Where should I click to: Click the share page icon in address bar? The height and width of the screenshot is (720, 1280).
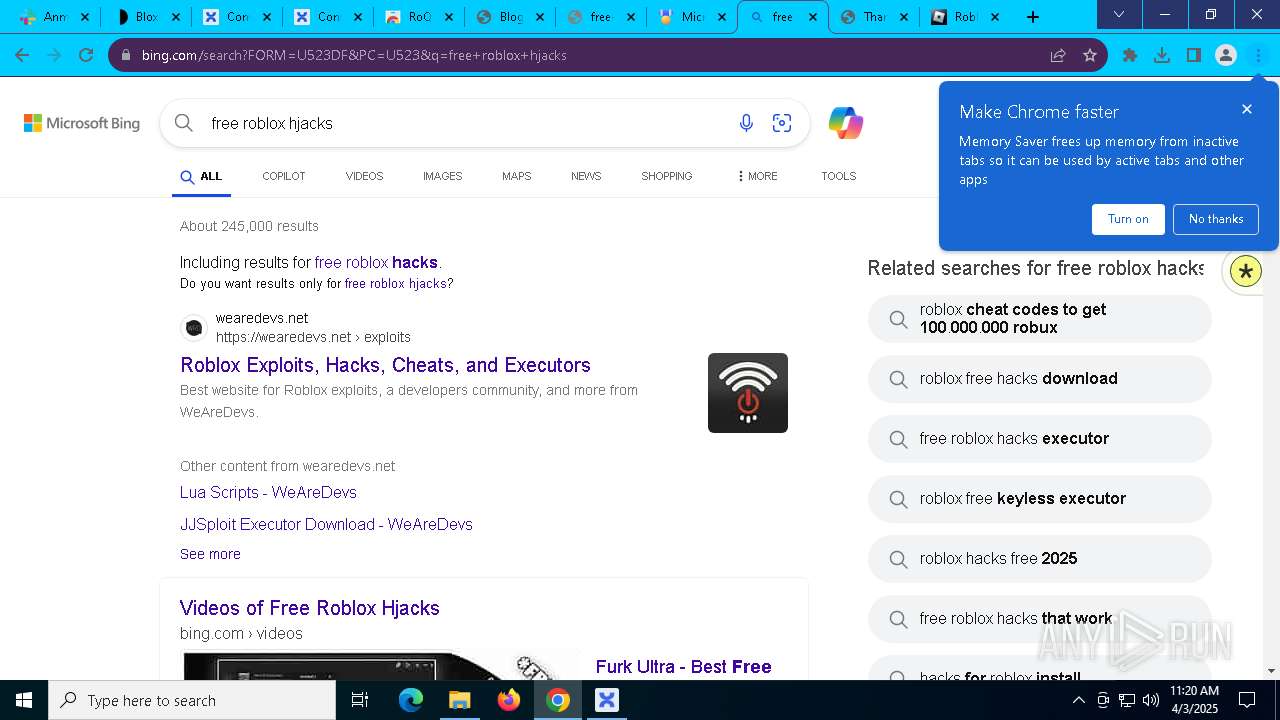1058,55
